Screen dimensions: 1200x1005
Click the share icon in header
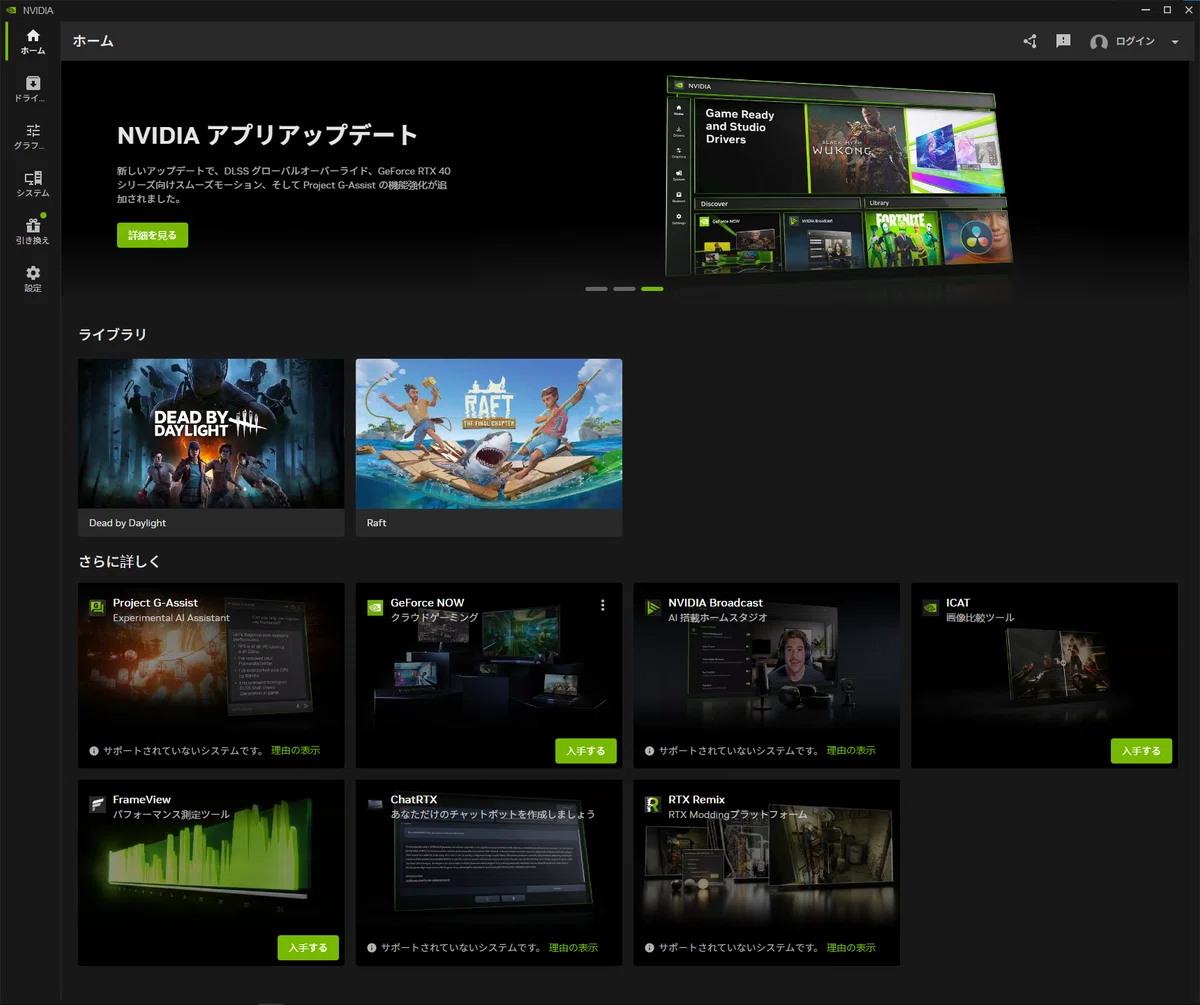pyautogui.click(x=1030, y=41)
